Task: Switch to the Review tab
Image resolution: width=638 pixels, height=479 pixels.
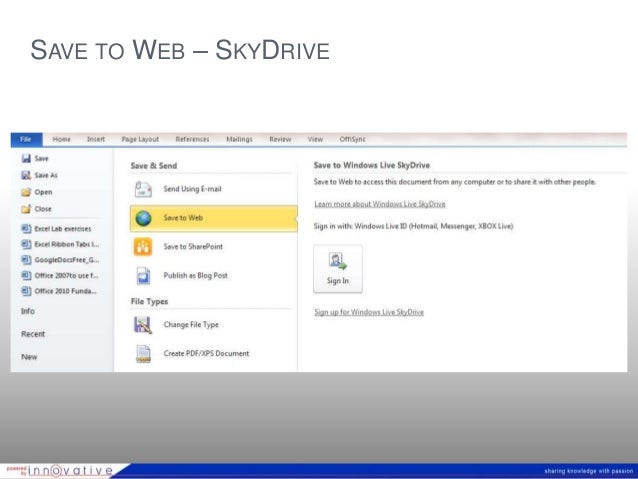Action: click(280, 139)
